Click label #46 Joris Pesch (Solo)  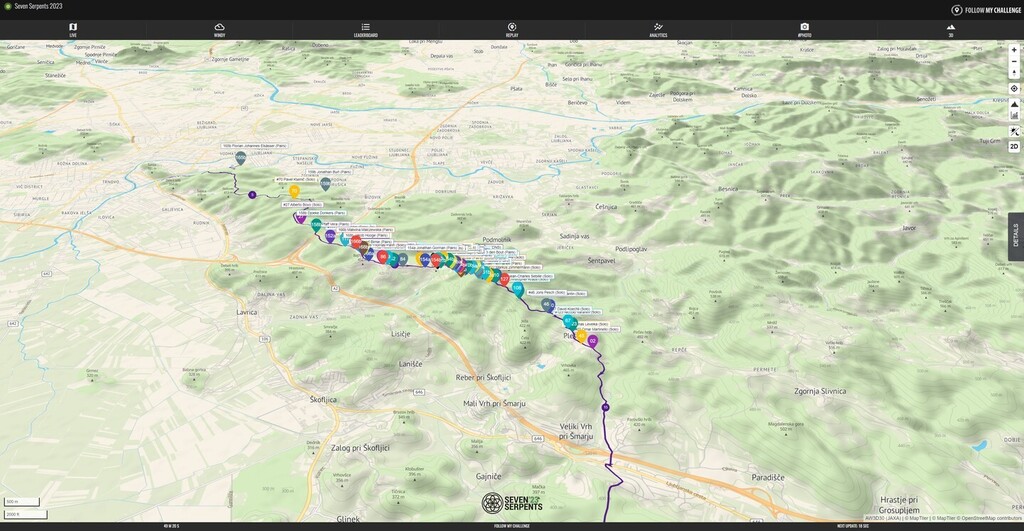[x=546, y=293]
